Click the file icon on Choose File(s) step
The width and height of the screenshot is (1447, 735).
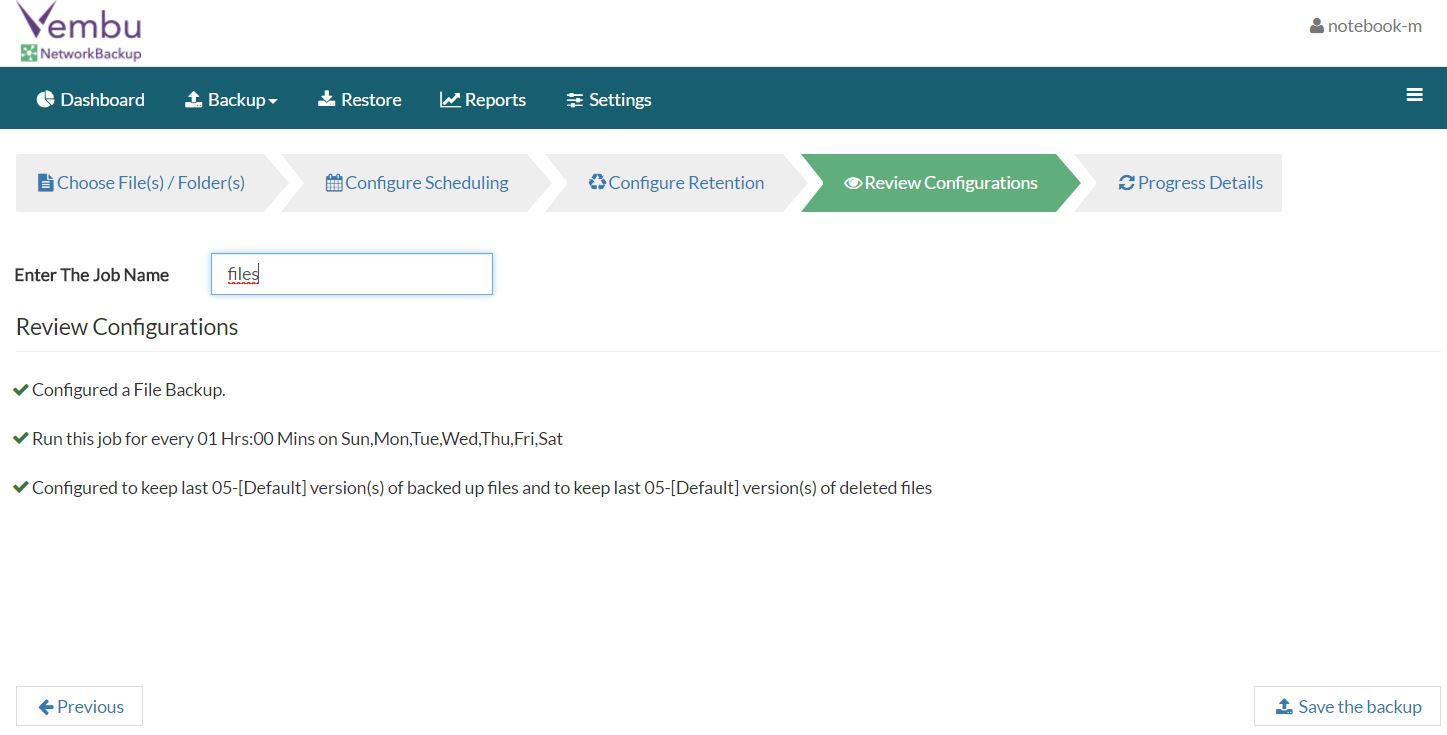tap(46, 182)
